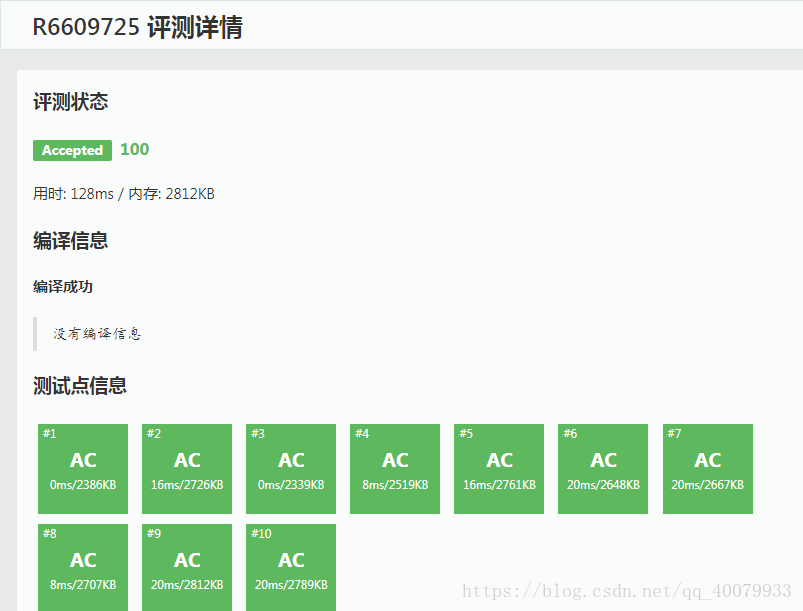Click the 用时: 128ms / 内存: 2812KB line
803x611 pixels.
coord(123,194)
